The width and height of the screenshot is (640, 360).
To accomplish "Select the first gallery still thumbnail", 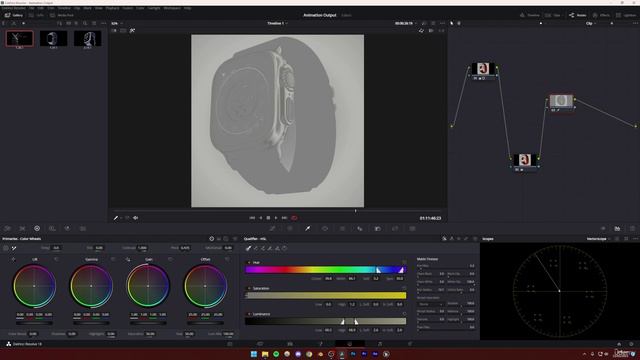I will click(x=20, y=38).
